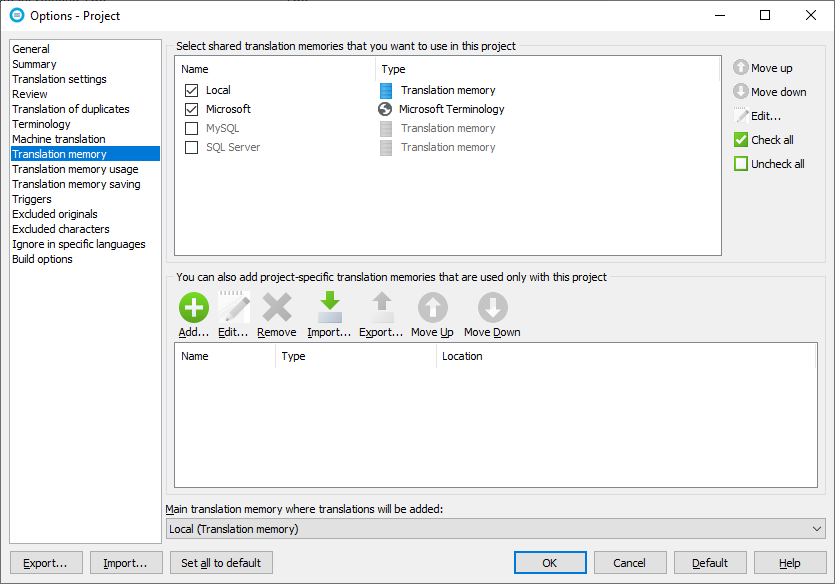Viewport: 835px width, 584px height.
Task: Click the Local translation memory database icon
Action: [x=386, y=90]
